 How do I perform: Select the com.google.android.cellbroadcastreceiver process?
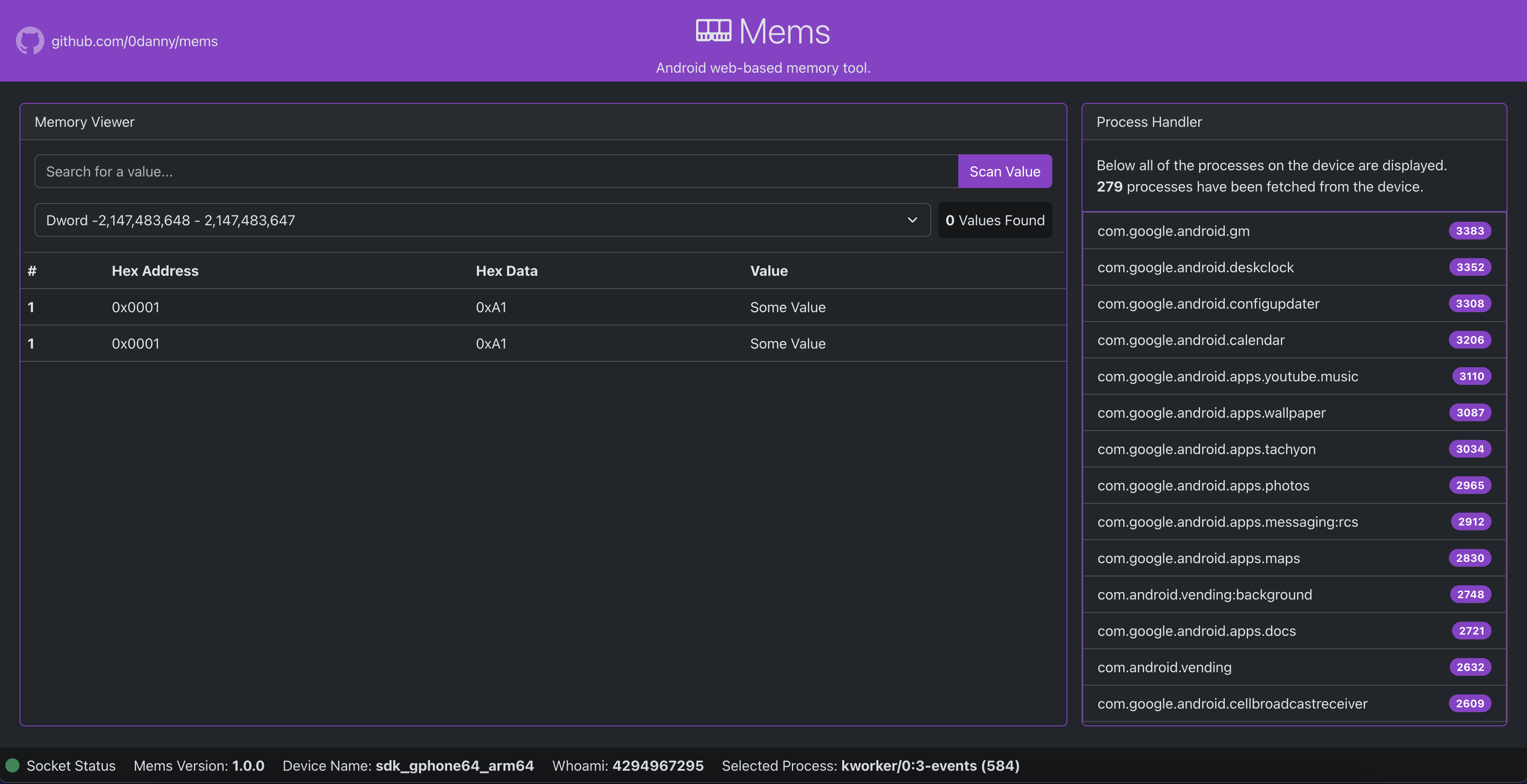pos(1245,703)
